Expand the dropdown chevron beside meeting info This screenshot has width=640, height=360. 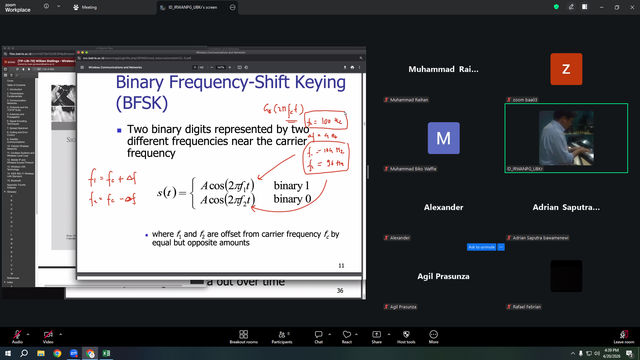(58, 7)
